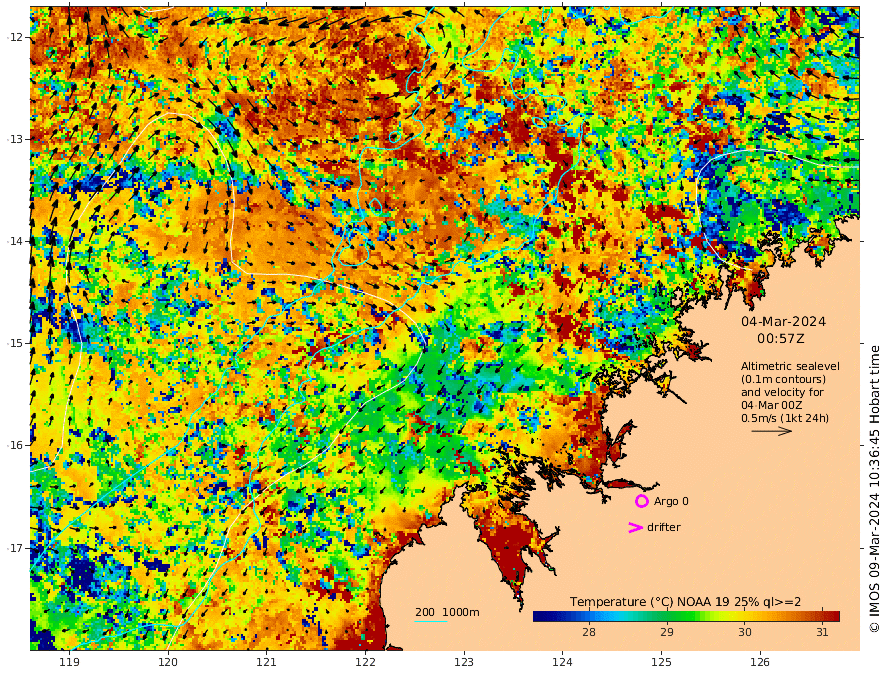The width and height of the screenshot is (880, 680).
Task: Click the longitude axis label 121
Action: (x=267, y=663)
